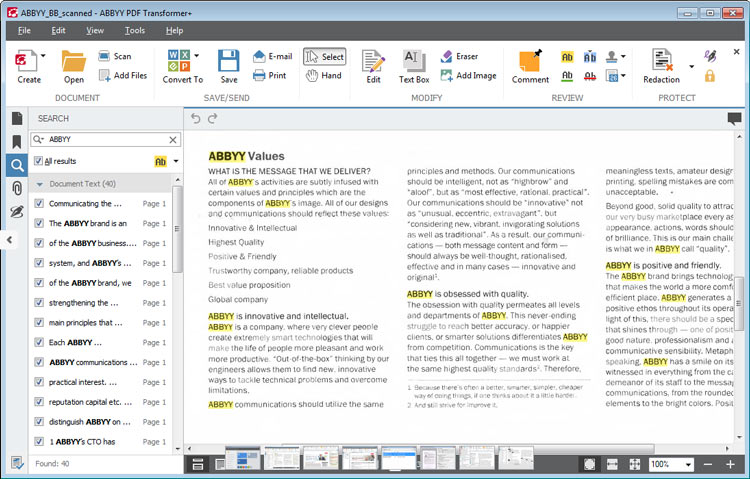Viewport: 750px width, 479px height.
Task: Start a Scan from the toolbar
Action: (x=115, y=56)
